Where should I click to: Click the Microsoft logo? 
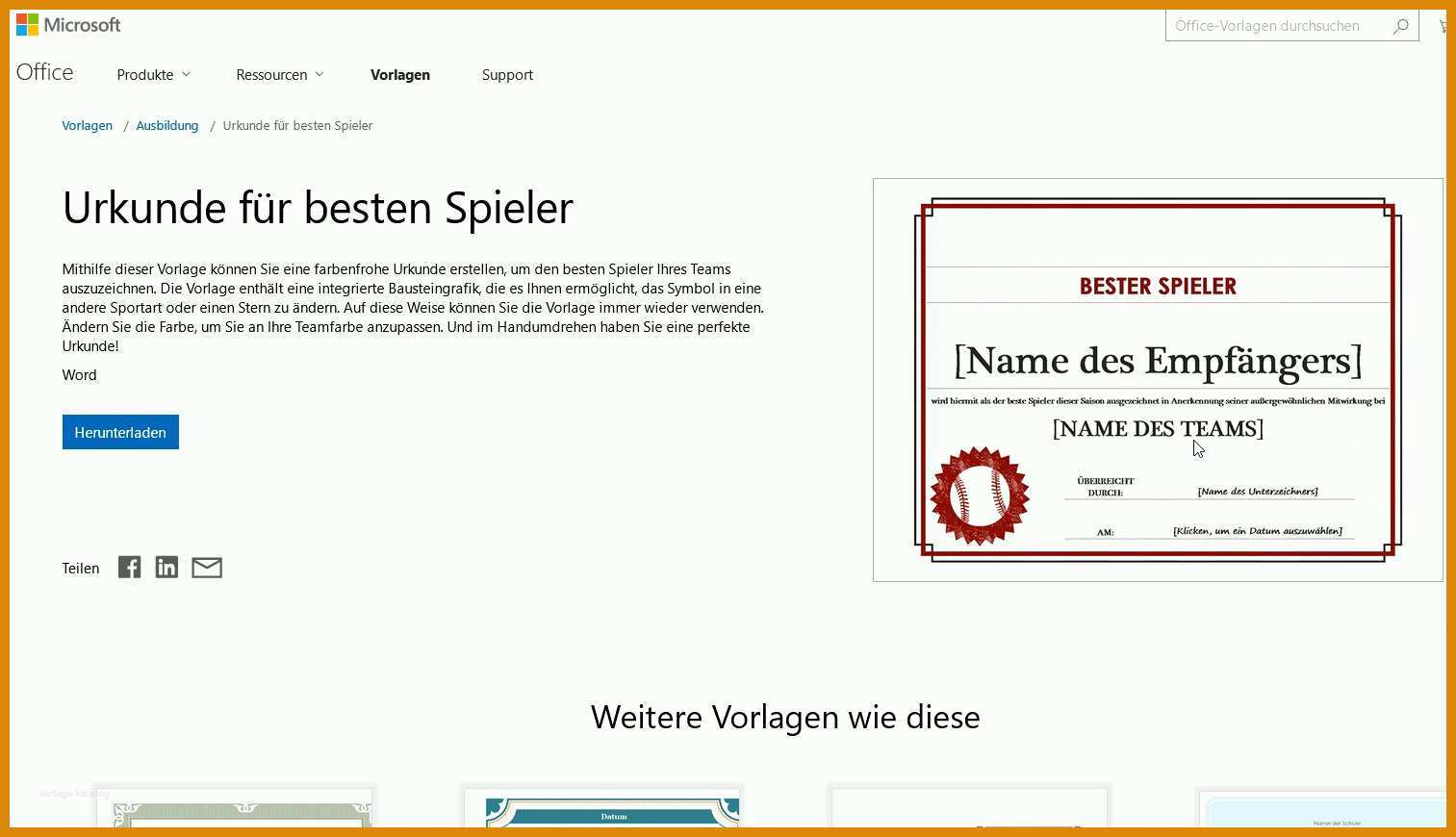pos(68,24)
